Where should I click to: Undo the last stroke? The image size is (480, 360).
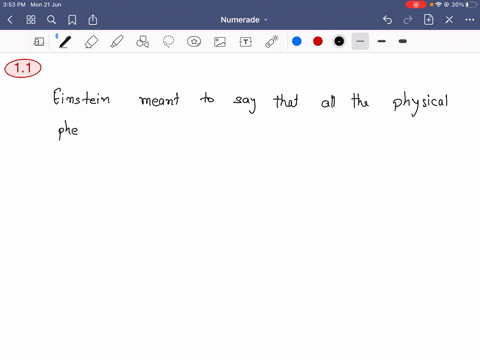tap(387, 20)
